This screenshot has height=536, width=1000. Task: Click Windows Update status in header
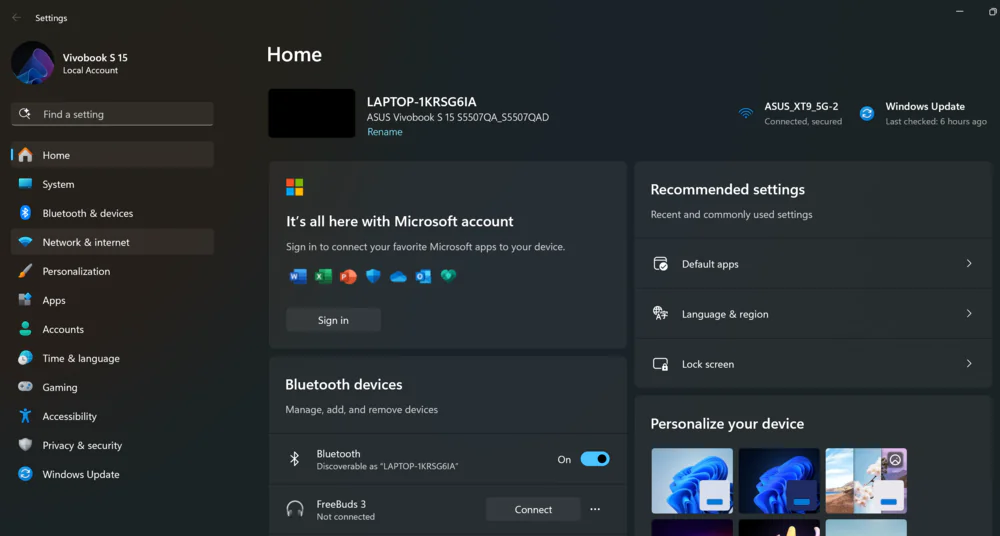[923, 114]
